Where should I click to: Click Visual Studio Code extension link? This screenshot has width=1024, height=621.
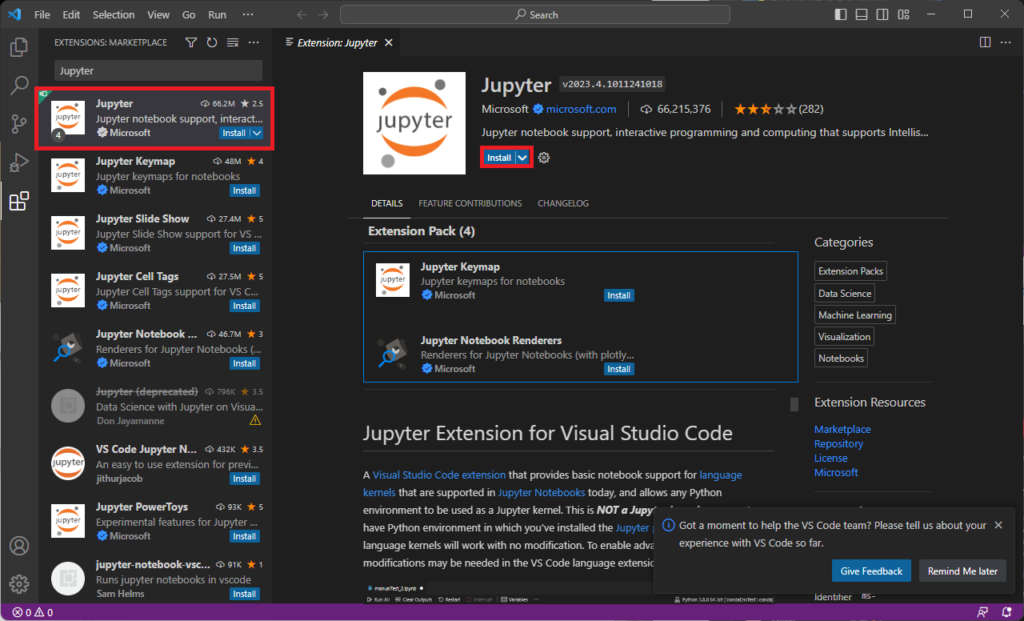(439, 475)
